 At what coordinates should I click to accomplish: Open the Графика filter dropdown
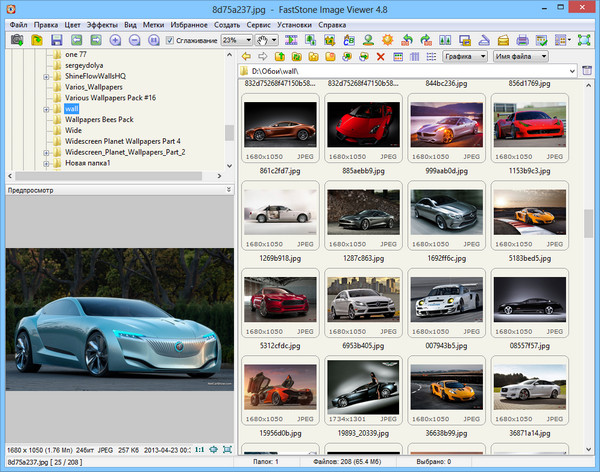[x=465, y=57]
